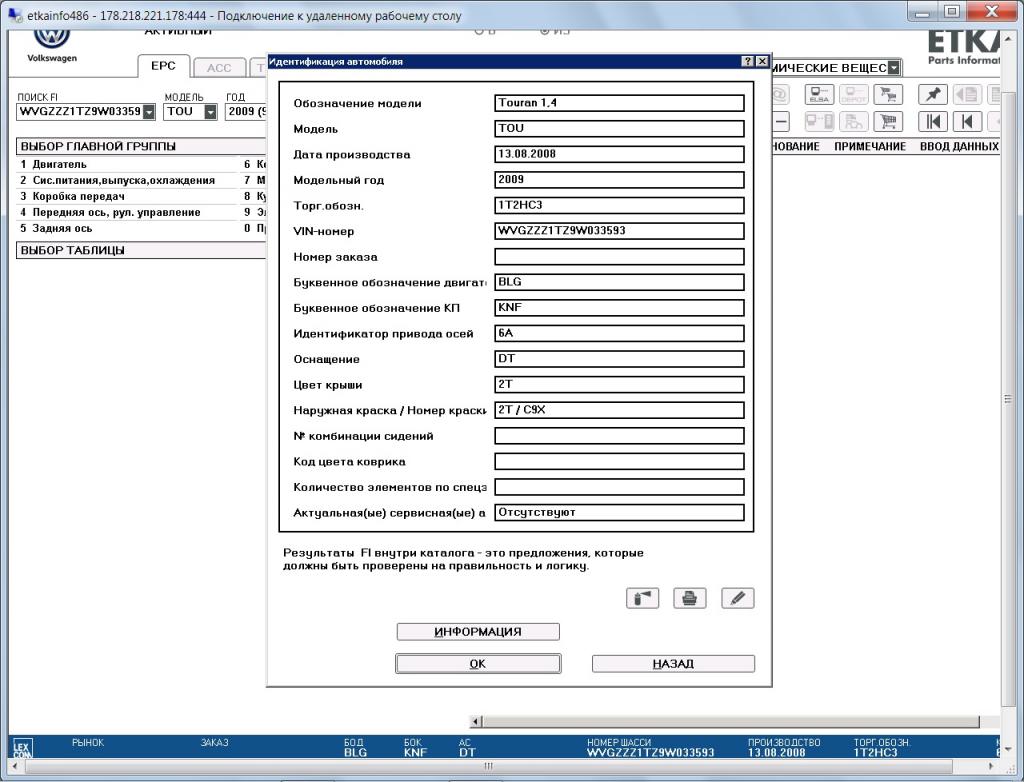Close the Идентификация автомобиля dialog
This screenshot has height=782, width=1024.
762,61
